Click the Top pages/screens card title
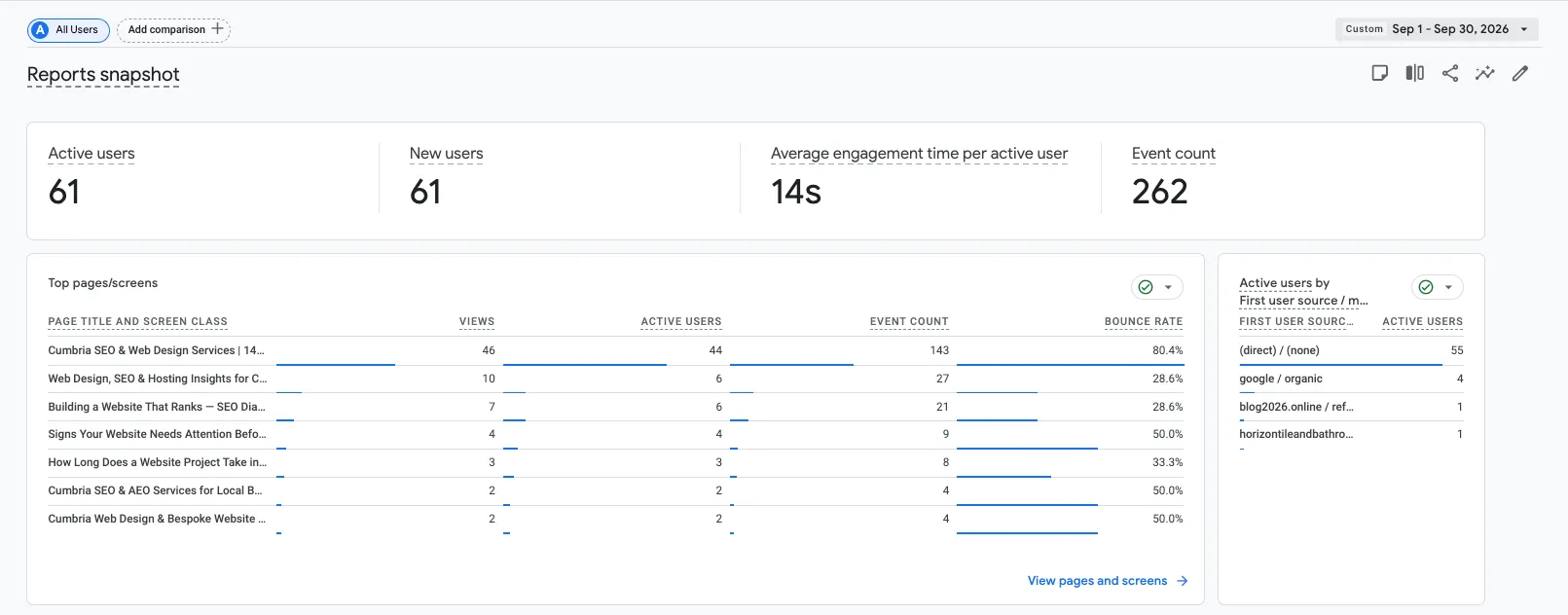Image resolution: width=1568 pixels, height=615 pixels. (103, 283)
